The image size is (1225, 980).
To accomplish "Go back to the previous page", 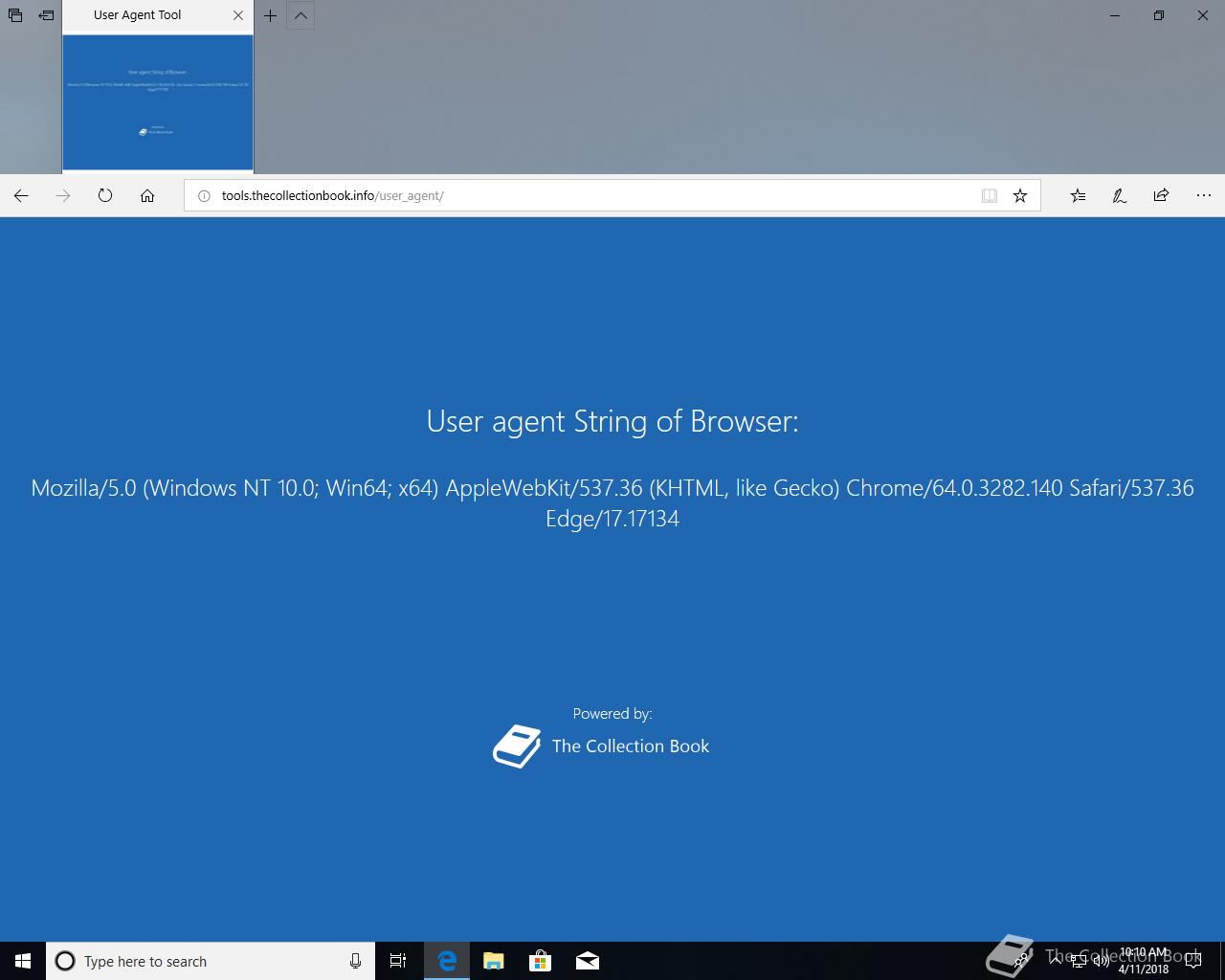I will [x=21, y=195].
